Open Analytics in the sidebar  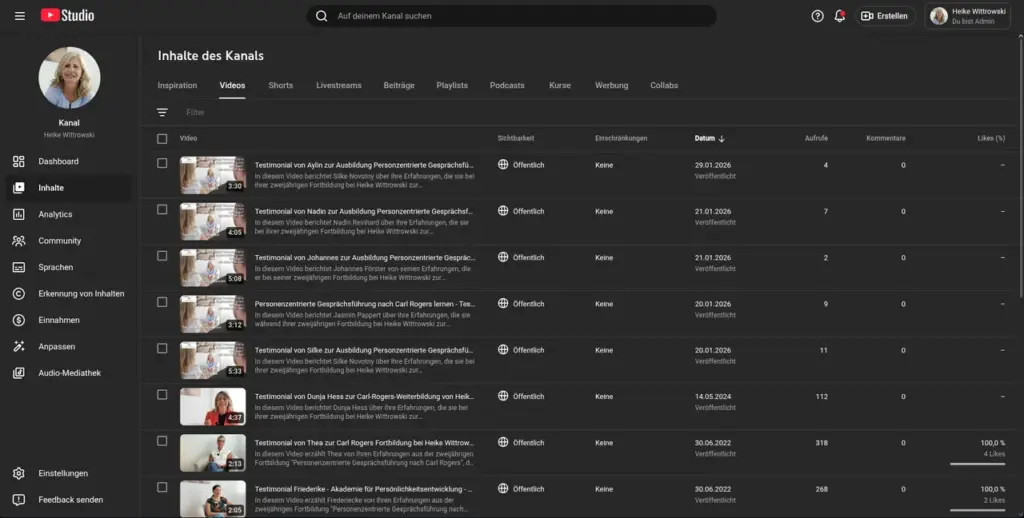click(69, 214)
